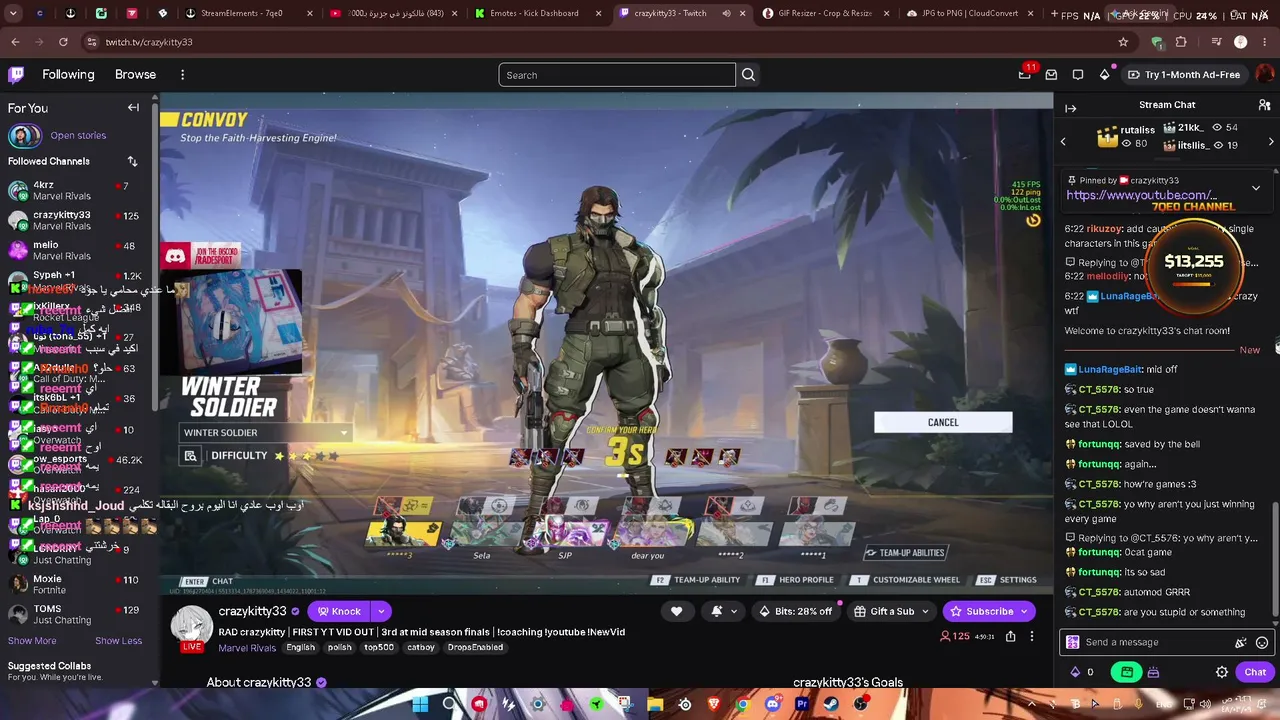Viewport: 1280px width, 720px height.
Task: Bookmark this page with the star
Action: click(1123, 42)
